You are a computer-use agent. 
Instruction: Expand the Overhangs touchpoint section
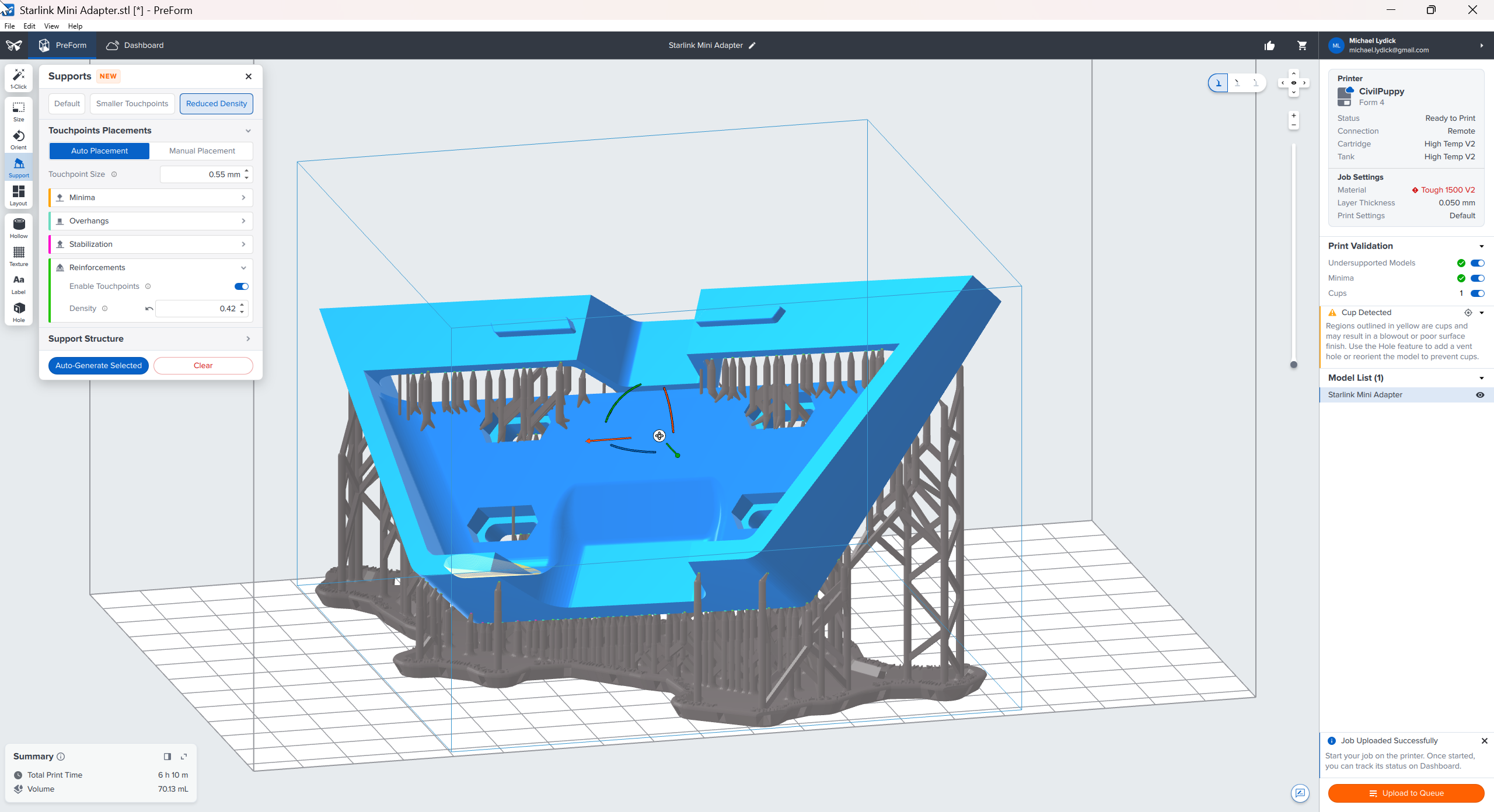(x=151, y=221)
